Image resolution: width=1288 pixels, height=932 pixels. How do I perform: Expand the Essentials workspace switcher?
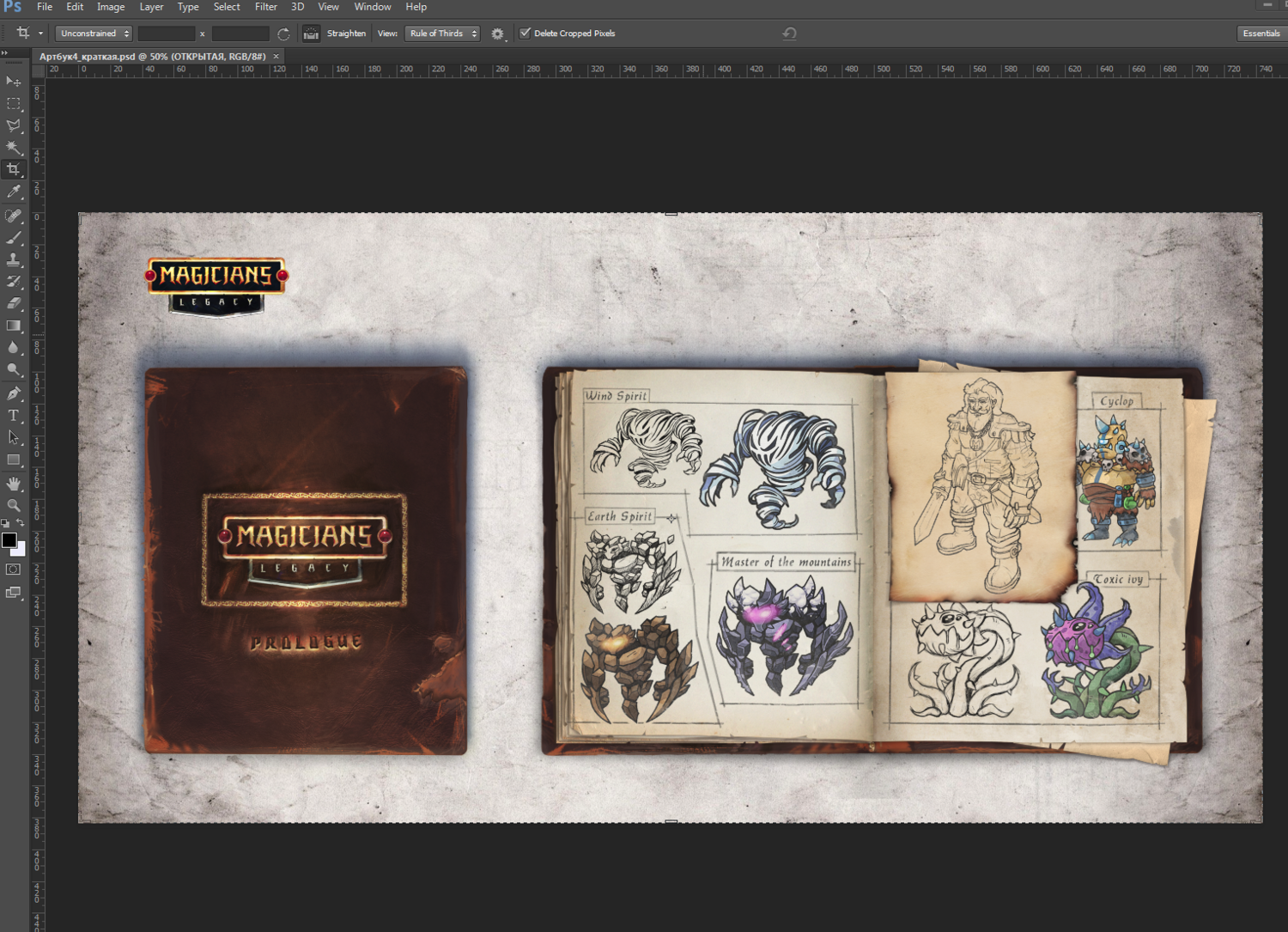tap(1261, 34)
